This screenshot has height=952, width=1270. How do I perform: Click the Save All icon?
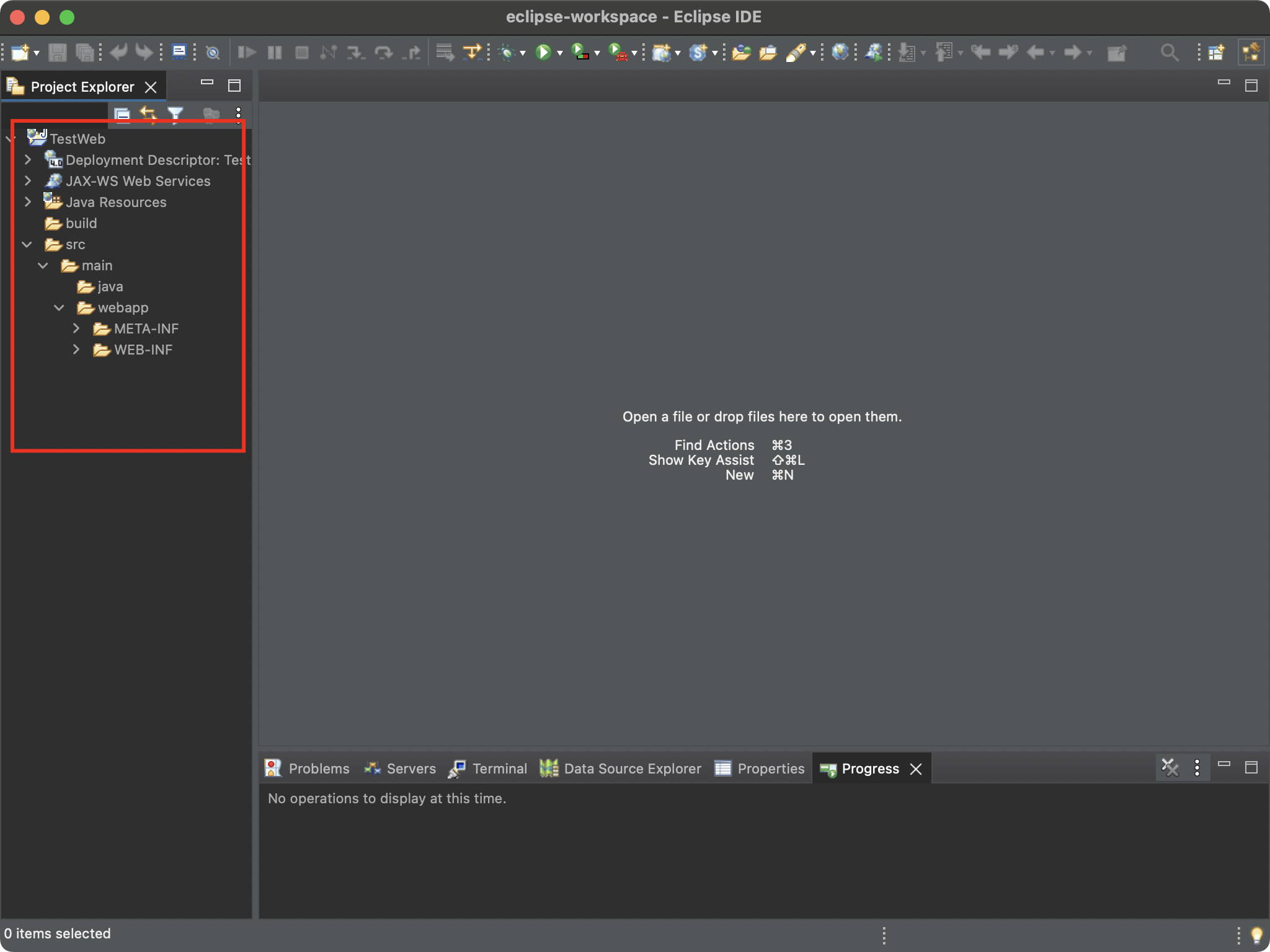pos(84,53)
